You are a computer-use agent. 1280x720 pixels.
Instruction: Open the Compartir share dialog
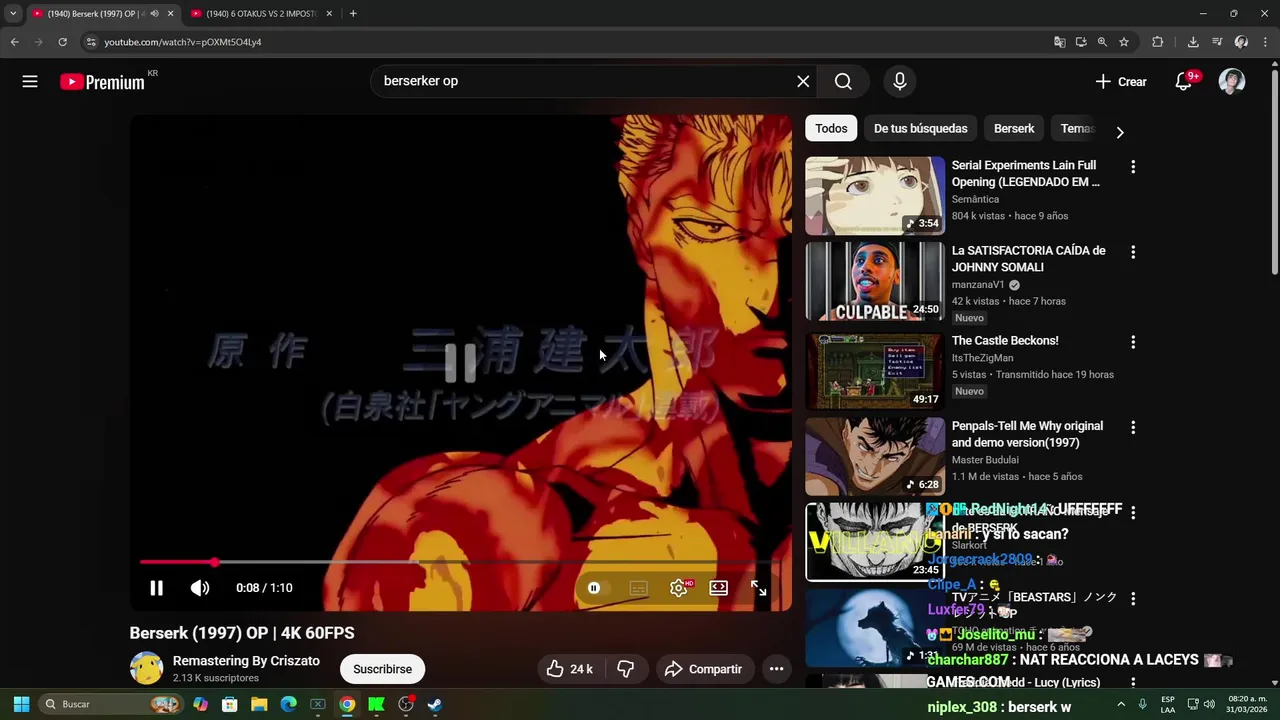coord(703,669)
